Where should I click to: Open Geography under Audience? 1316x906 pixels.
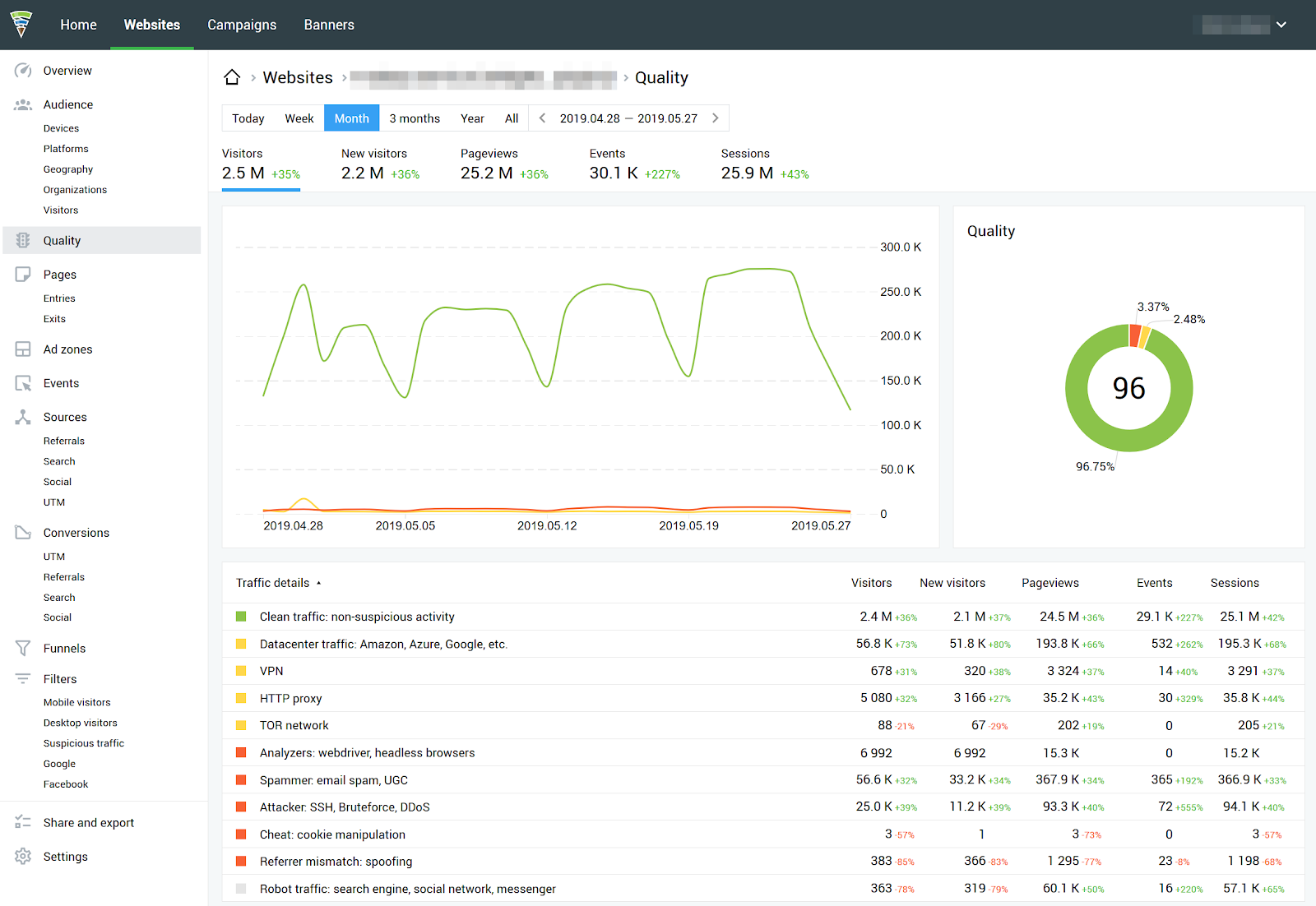[68, 169]
